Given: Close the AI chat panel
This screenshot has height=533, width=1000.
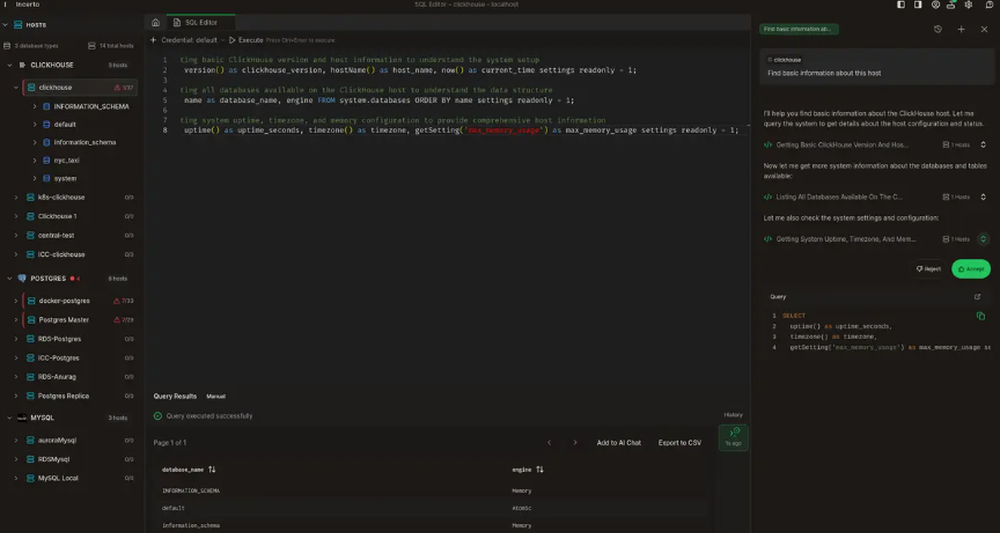Looking at the screenshot, I should click(x=984, y=29).
